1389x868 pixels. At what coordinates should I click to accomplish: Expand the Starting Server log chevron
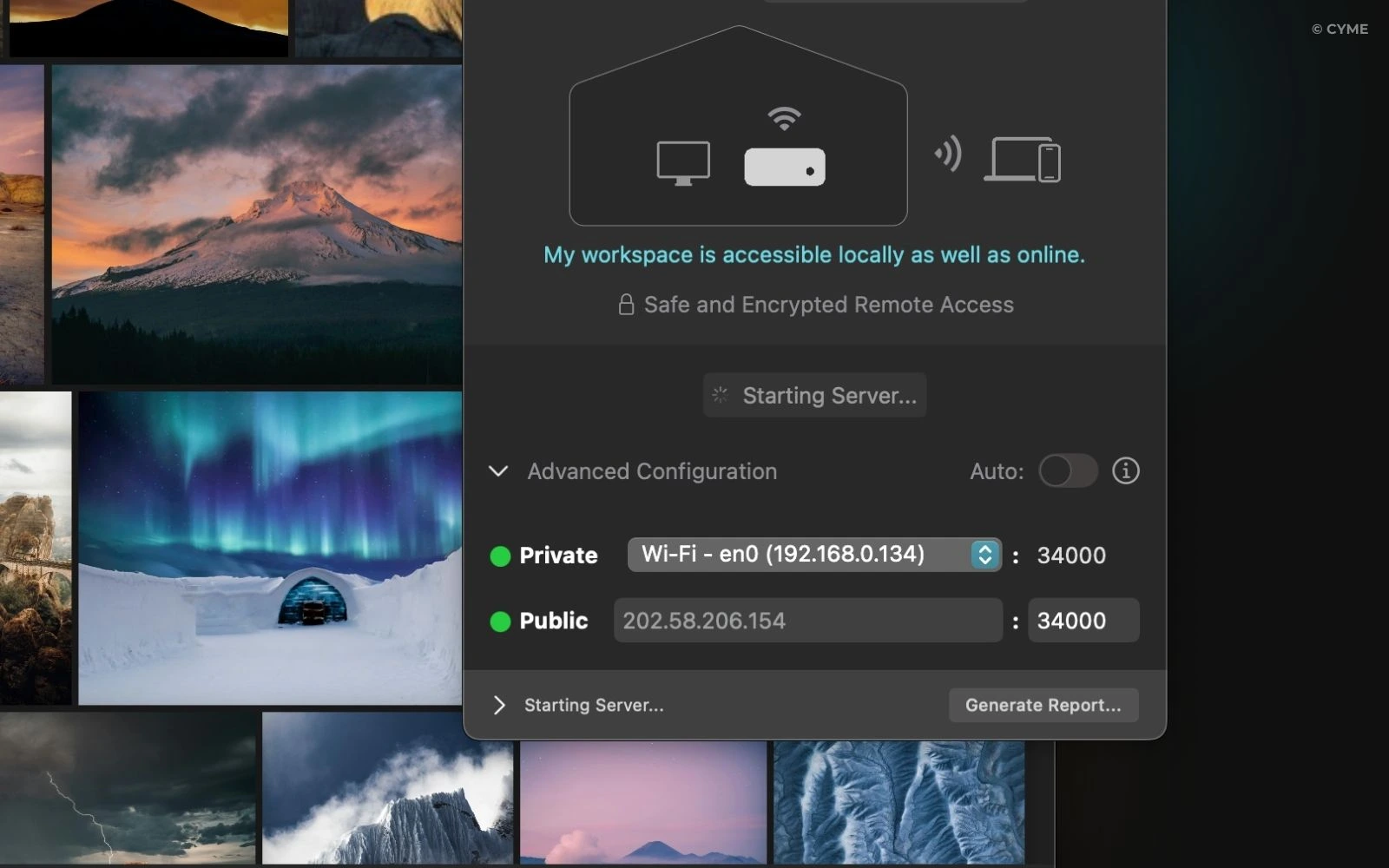(499, 705)
